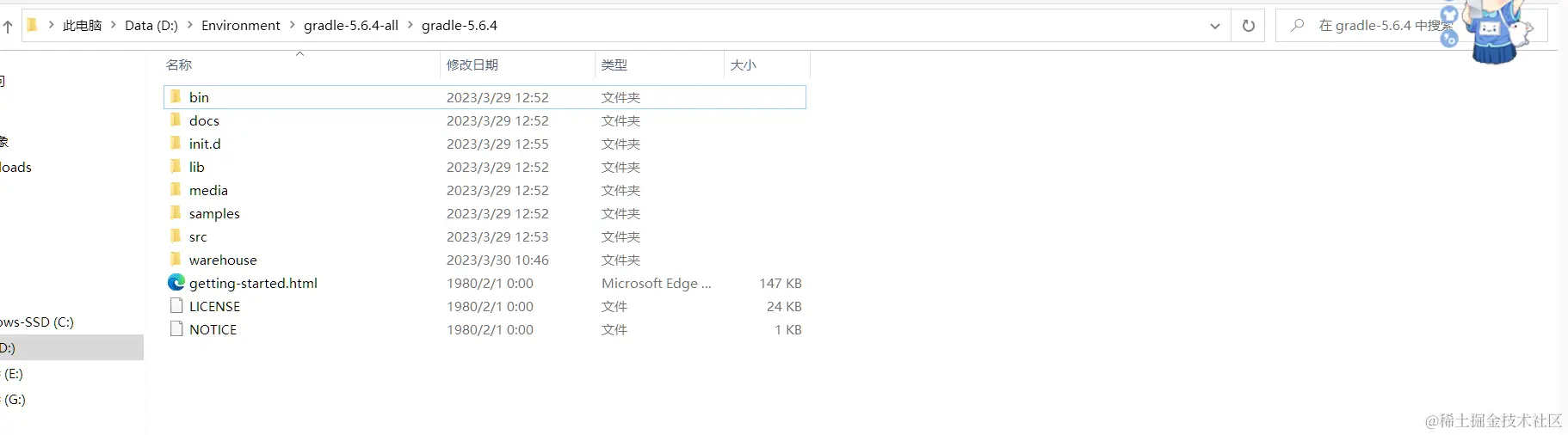The image size is (1568, 435).
Task: Refresh the current folder view
Action: click(1248, 26)
